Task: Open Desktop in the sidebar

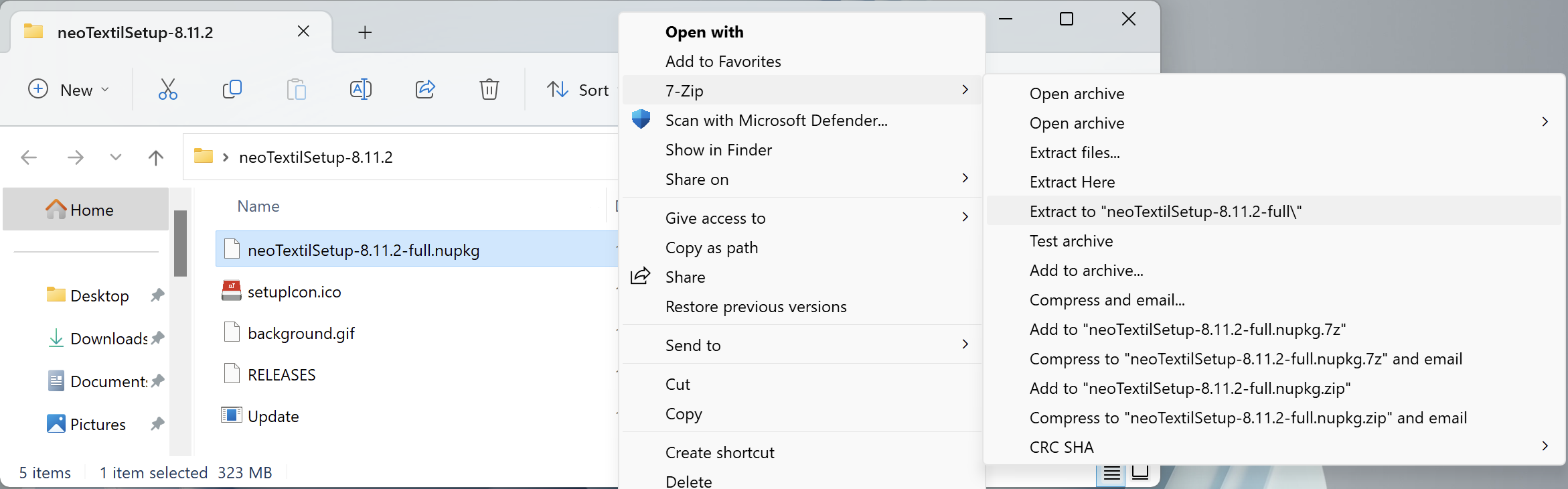Action: [x=99, y=295]
